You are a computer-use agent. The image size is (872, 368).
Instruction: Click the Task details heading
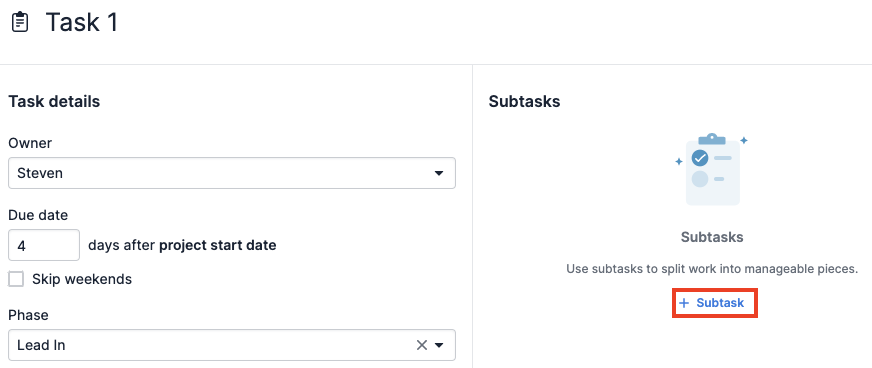coord(54,102)
